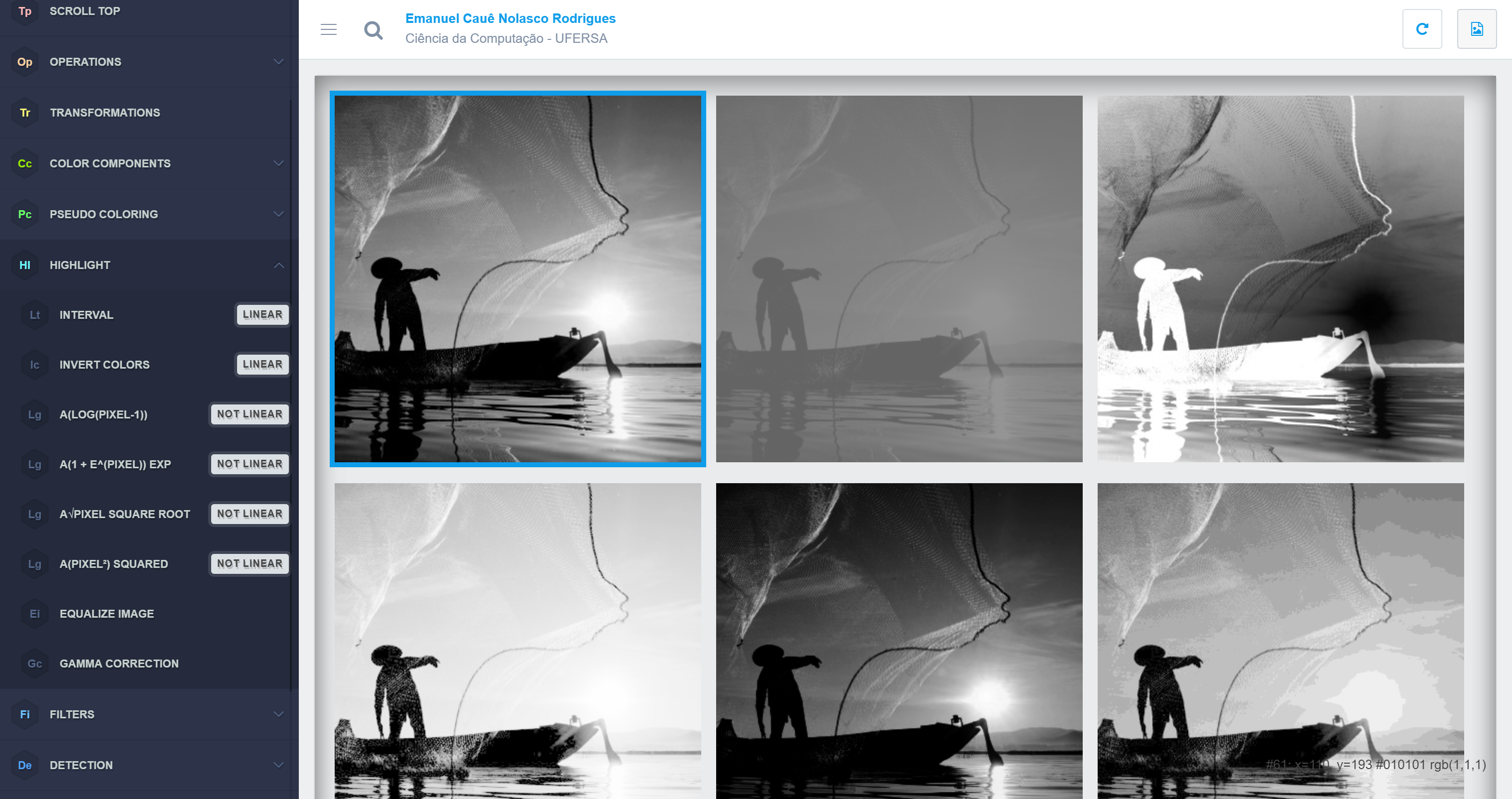Viewport: 1512px width, 799px height.
Task: Expand the Filters section chevron
Action: tap(279, 714)
